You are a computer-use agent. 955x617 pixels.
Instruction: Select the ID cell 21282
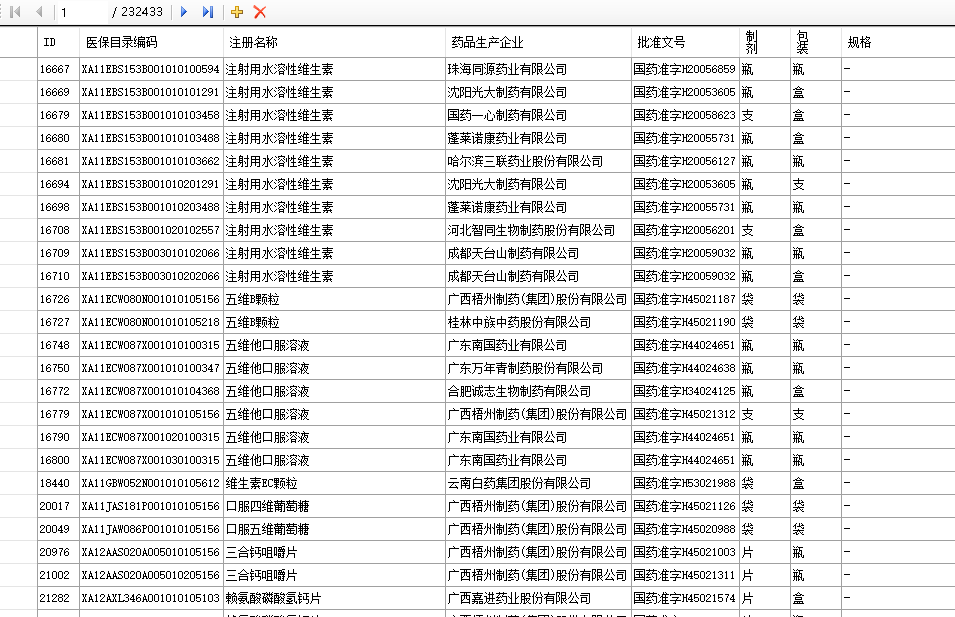coord(58,599)
